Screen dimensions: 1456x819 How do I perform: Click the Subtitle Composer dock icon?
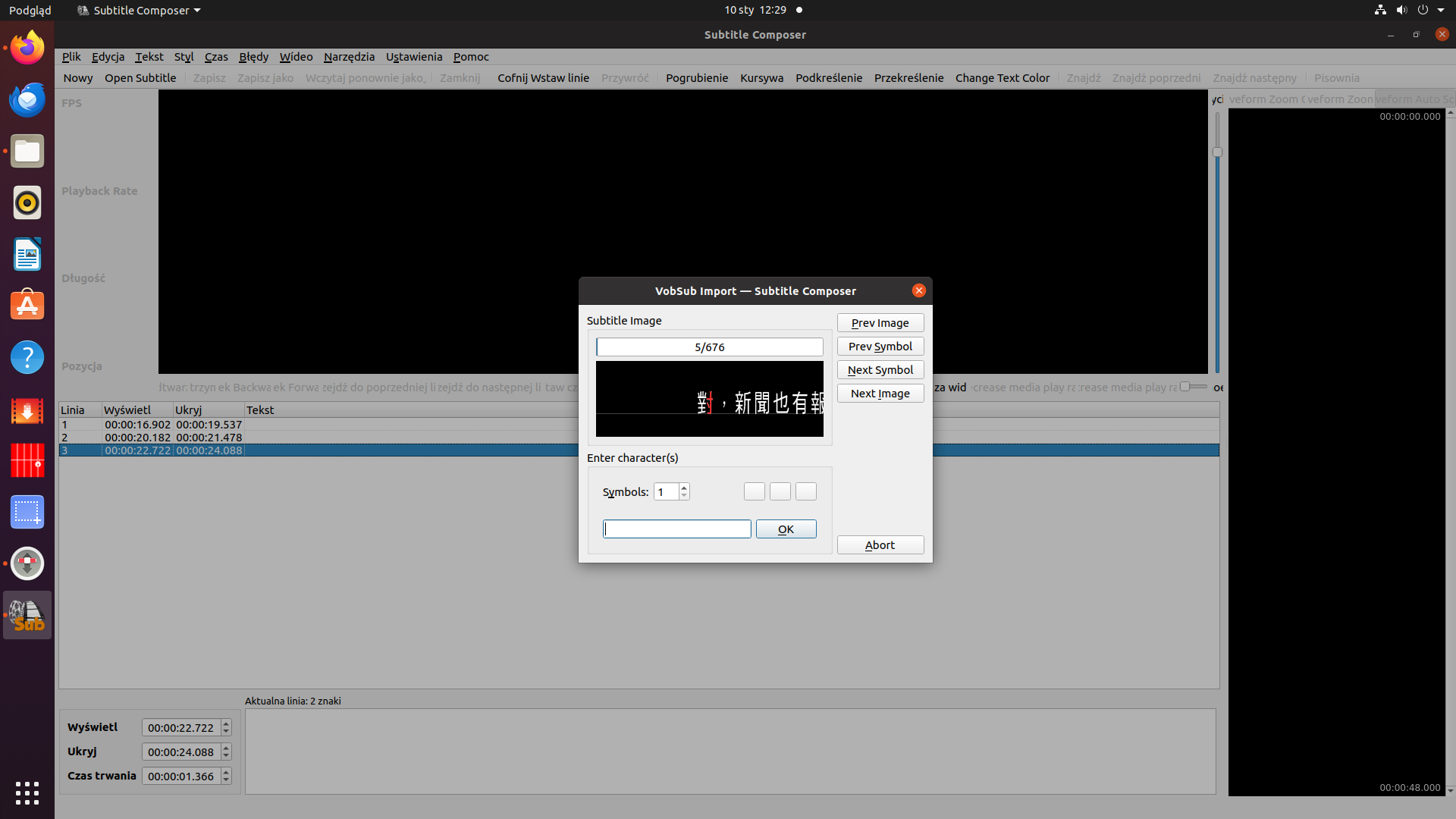coord(27,615)
